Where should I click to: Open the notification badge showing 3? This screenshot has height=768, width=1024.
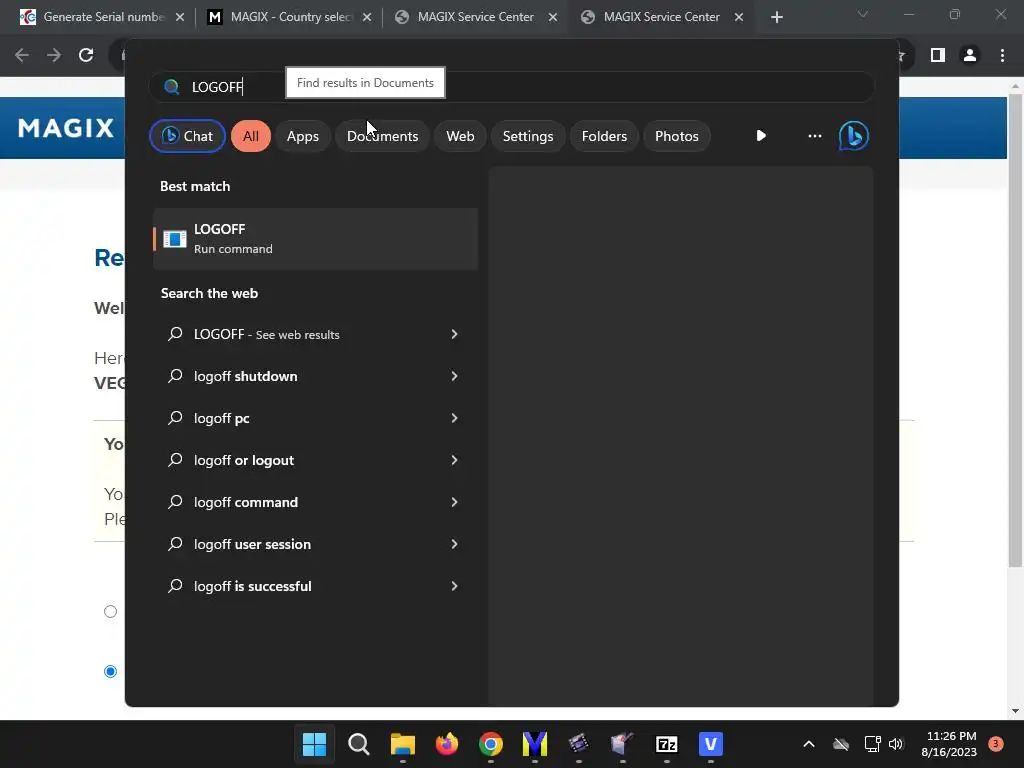pyautogui.click(x=995, y=744)
